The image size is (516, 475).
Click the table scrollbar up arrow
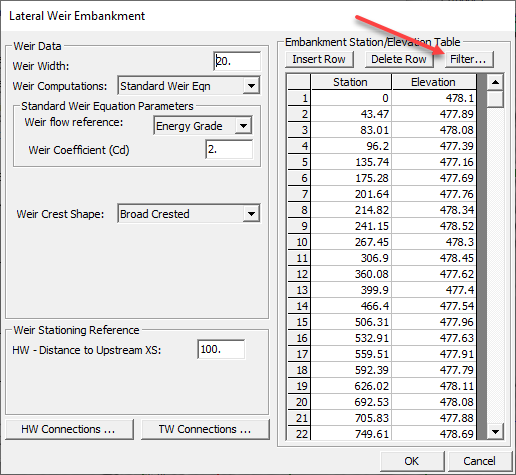tap(495, 82)
